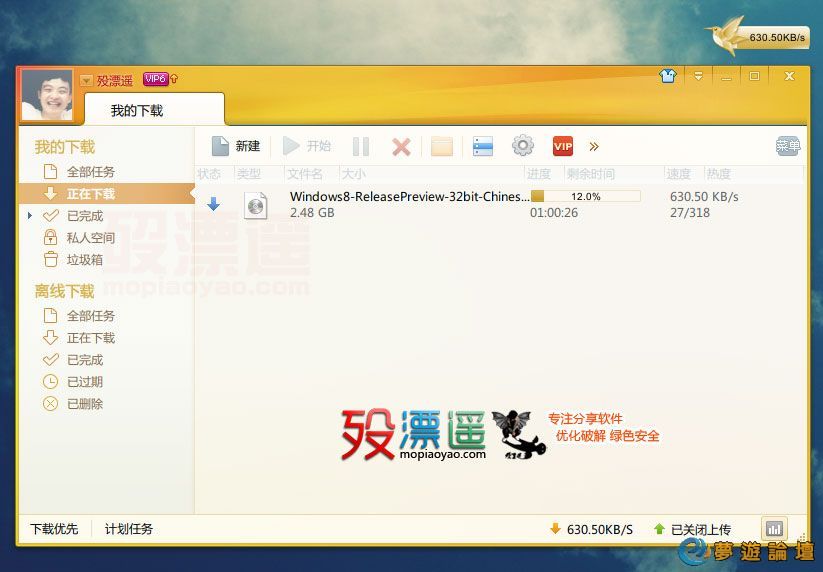Click the blue downloading status arrow
Image resolution: width=823 pixels, height=572 pixels.
click(213, 204)
